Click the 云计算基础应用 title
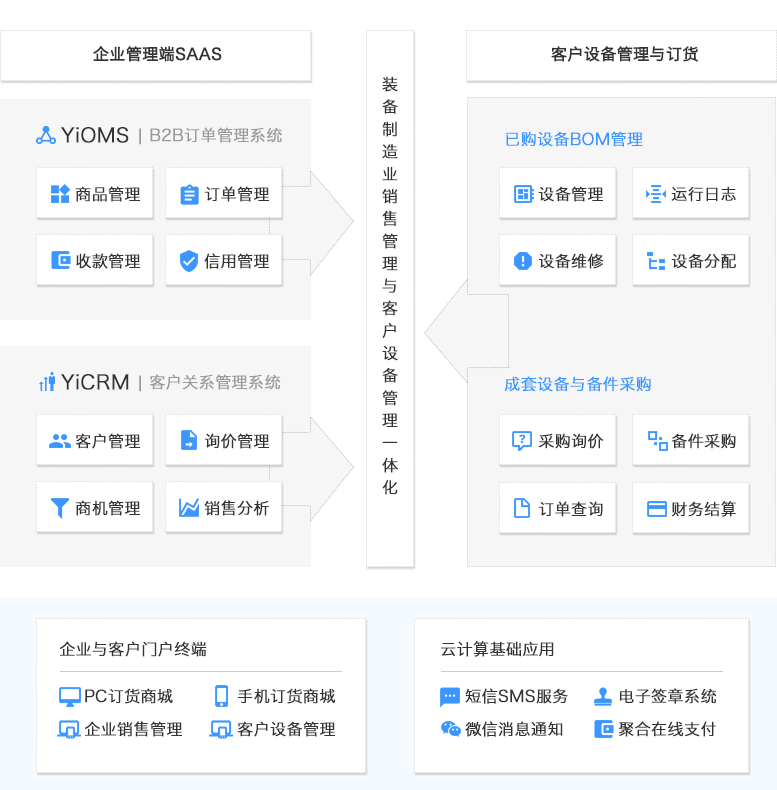 (497, 649)
